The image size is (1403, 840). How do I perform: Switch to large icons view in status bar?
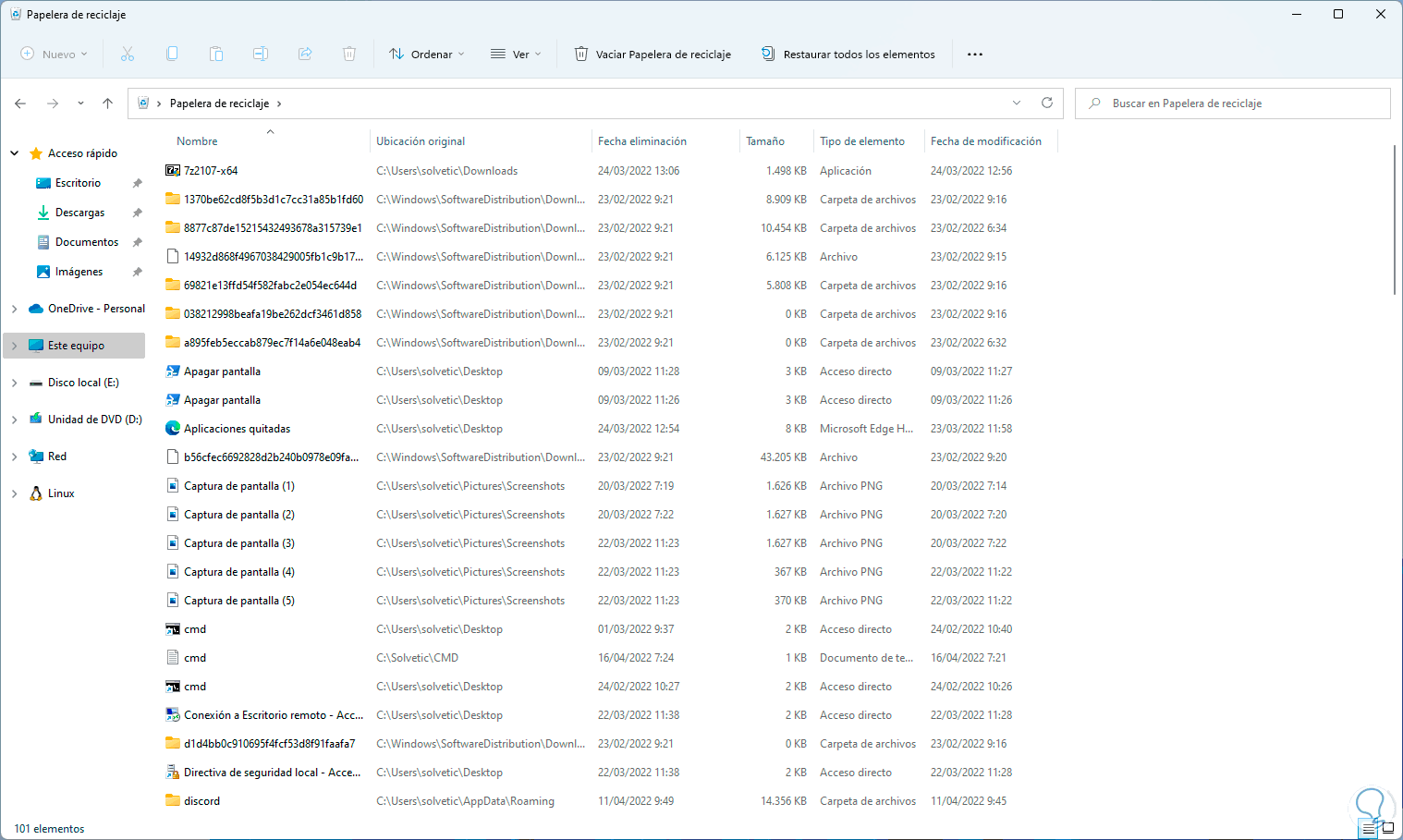(x=1387, y=829)
